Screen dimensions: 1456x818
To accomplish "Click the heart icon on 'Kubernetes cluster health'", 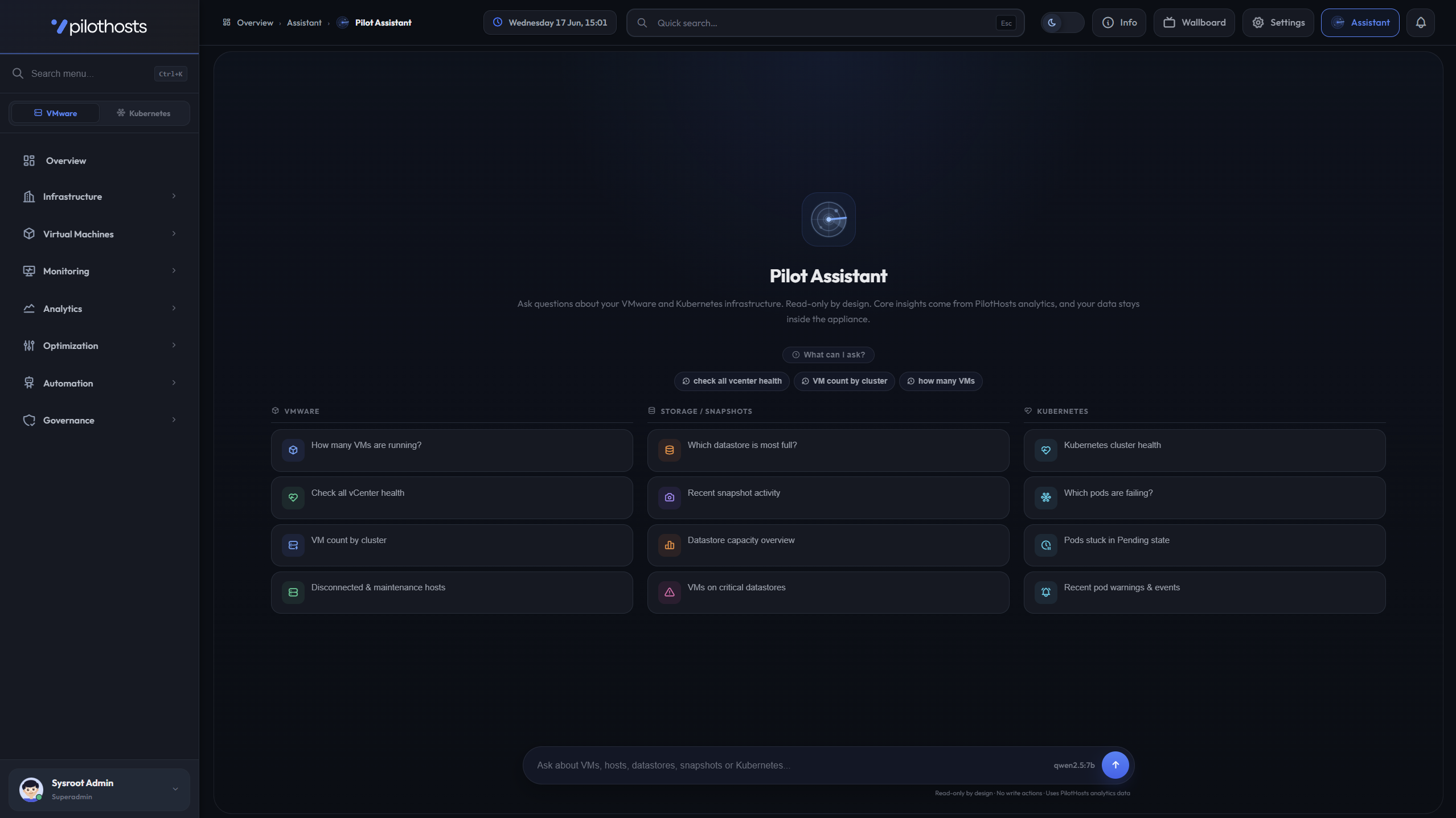I will tap(1046, 450).
